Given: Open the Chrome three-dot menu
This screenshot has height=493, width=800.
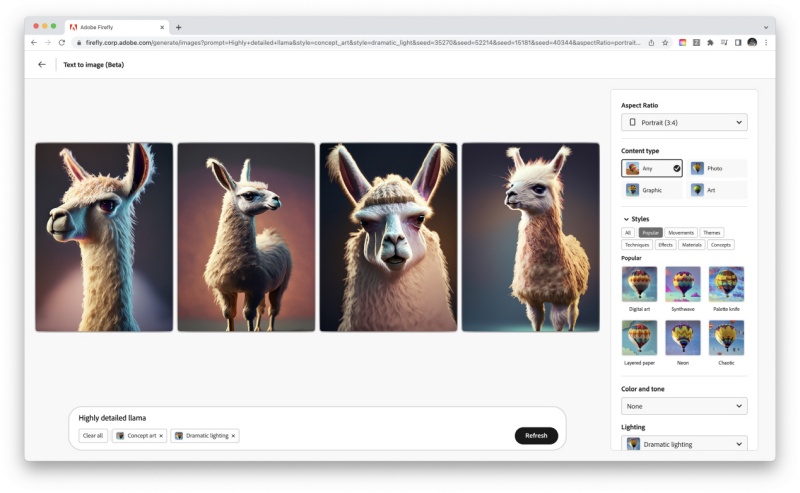Looking at the screenshot, I should [766, 43].
